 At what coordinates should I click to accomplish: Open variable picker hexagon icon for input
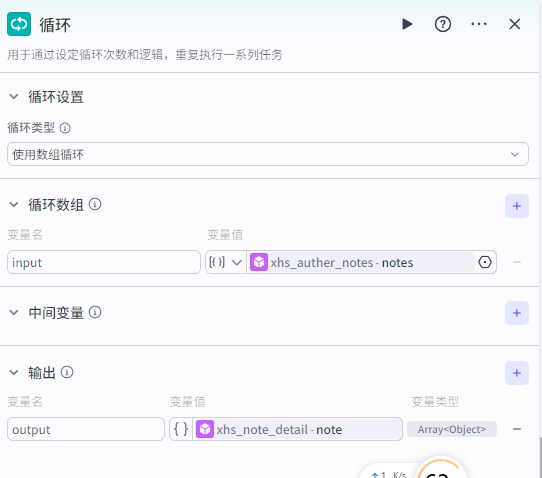[485, 262]
